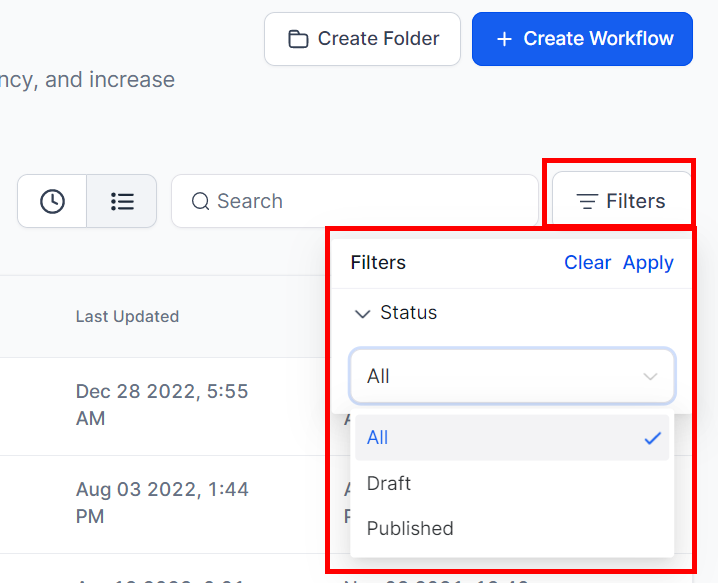The width and height of the screenshot is (718, 583).
Task: Click the Last Updated column header
Action: (x=127, y=316)
